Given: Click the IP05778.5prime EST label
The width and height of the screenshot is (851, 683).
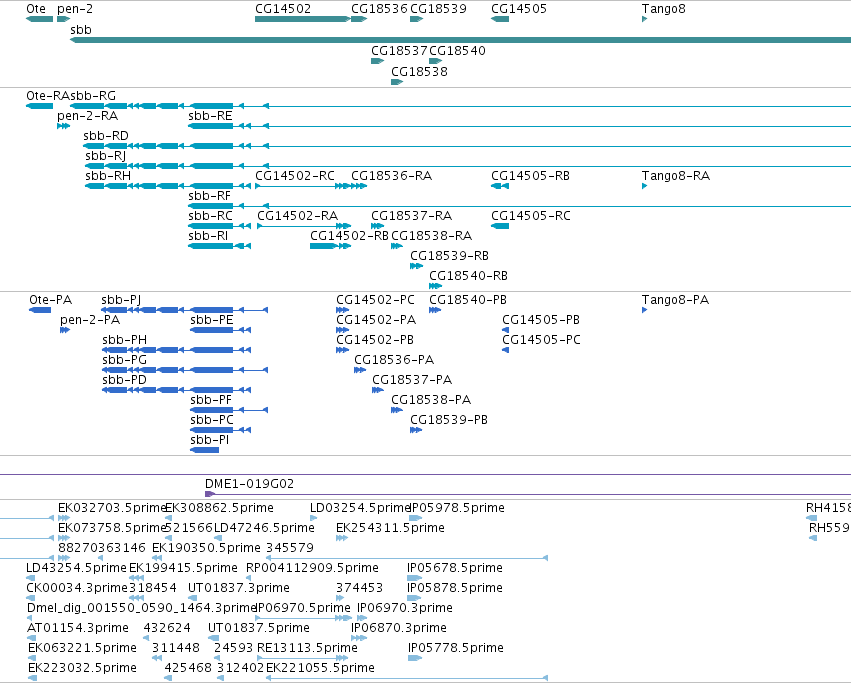Looking at the screenshot, I should [x=455, y=648].
